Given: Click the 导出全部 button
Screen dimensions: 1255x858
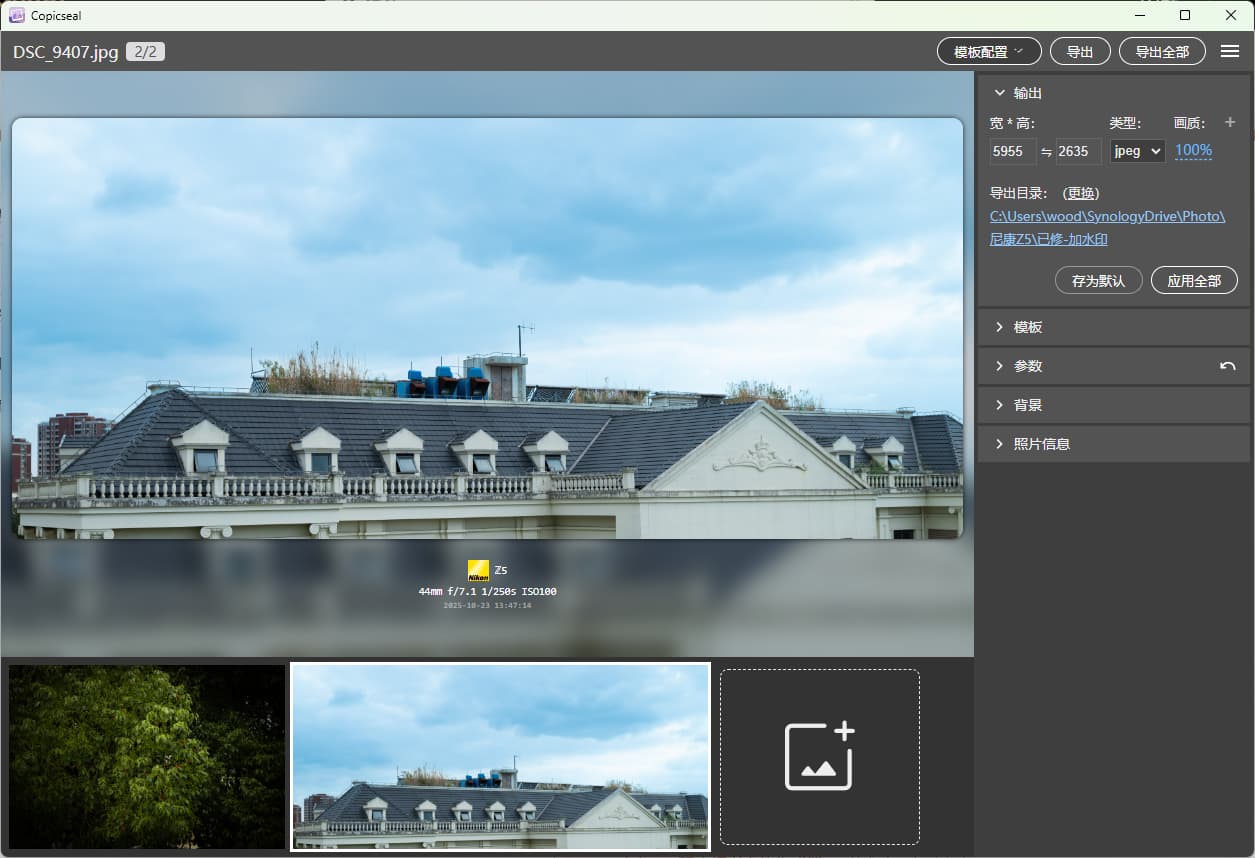Looking at the screenshot, I should [1162, 52].
